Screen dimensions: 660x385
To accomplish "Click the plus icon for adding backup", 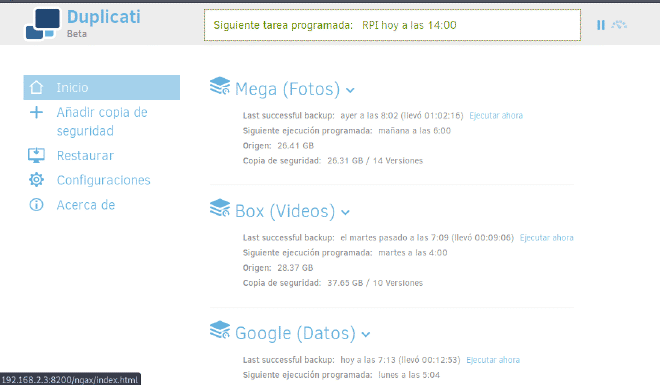I will click(36, 112).
